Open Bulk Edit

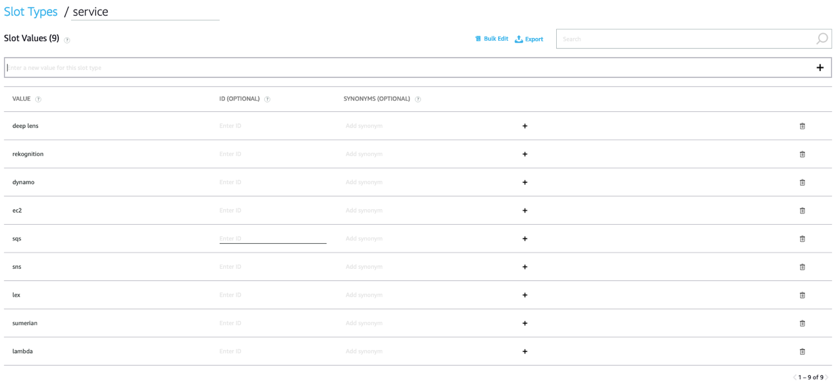click(492, 39)
